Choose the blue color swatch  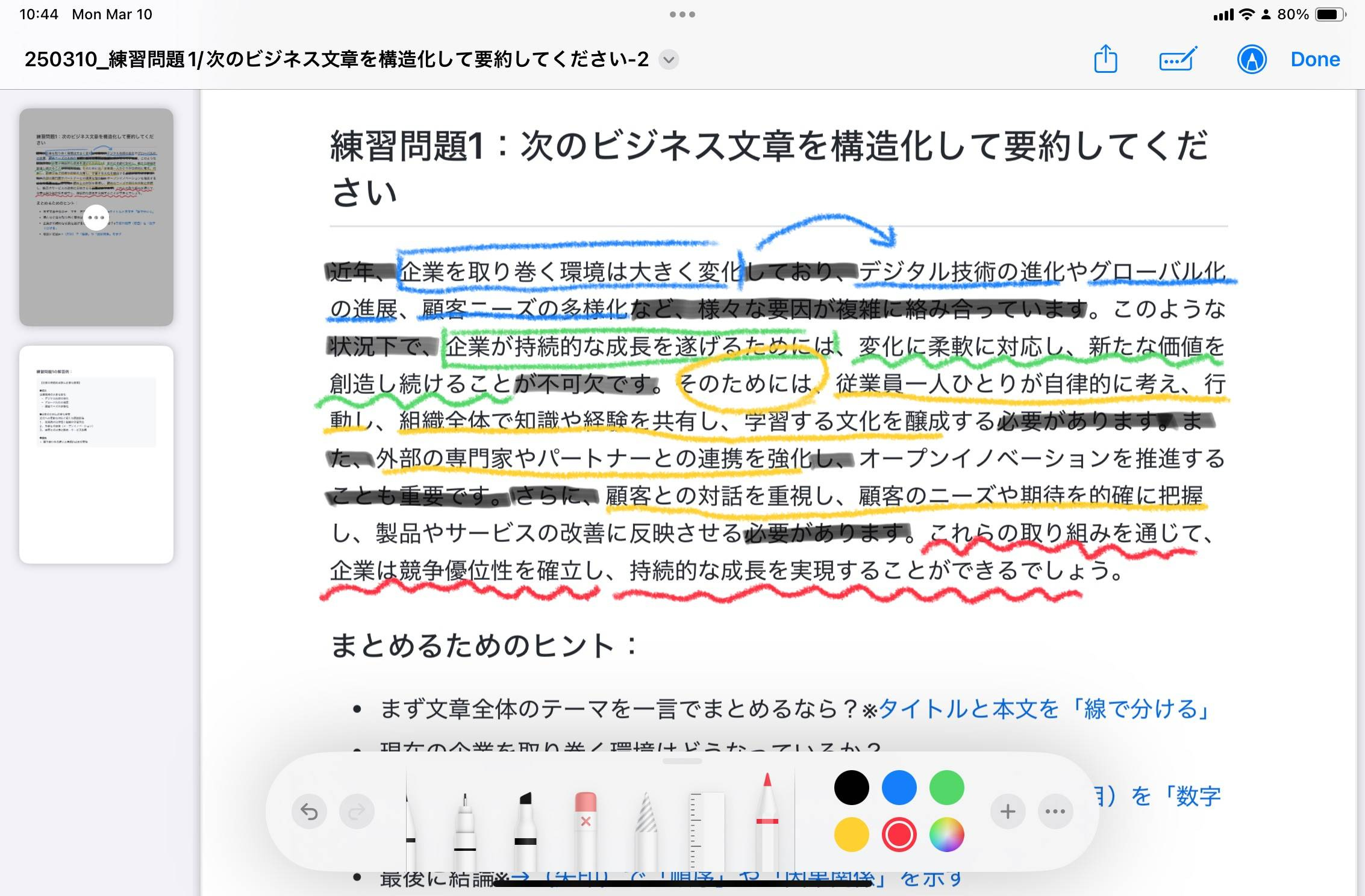[899, 787]
